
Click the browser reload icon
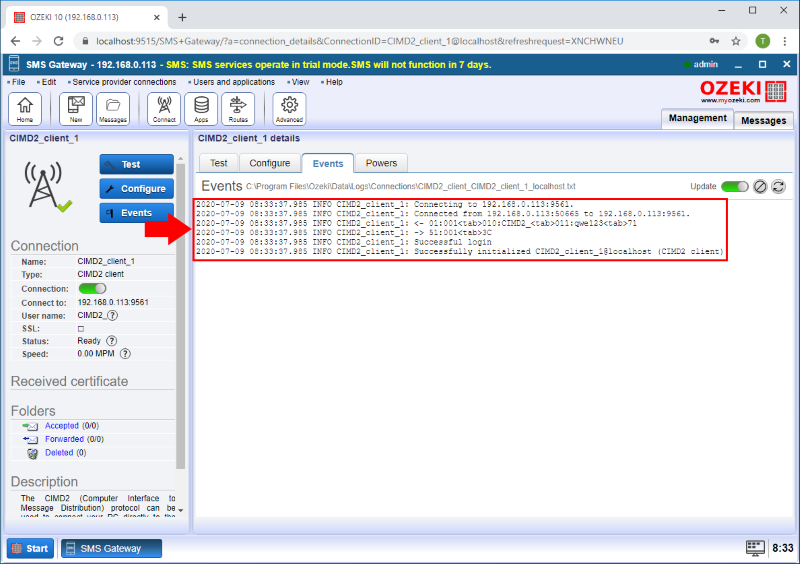[59, 41]
